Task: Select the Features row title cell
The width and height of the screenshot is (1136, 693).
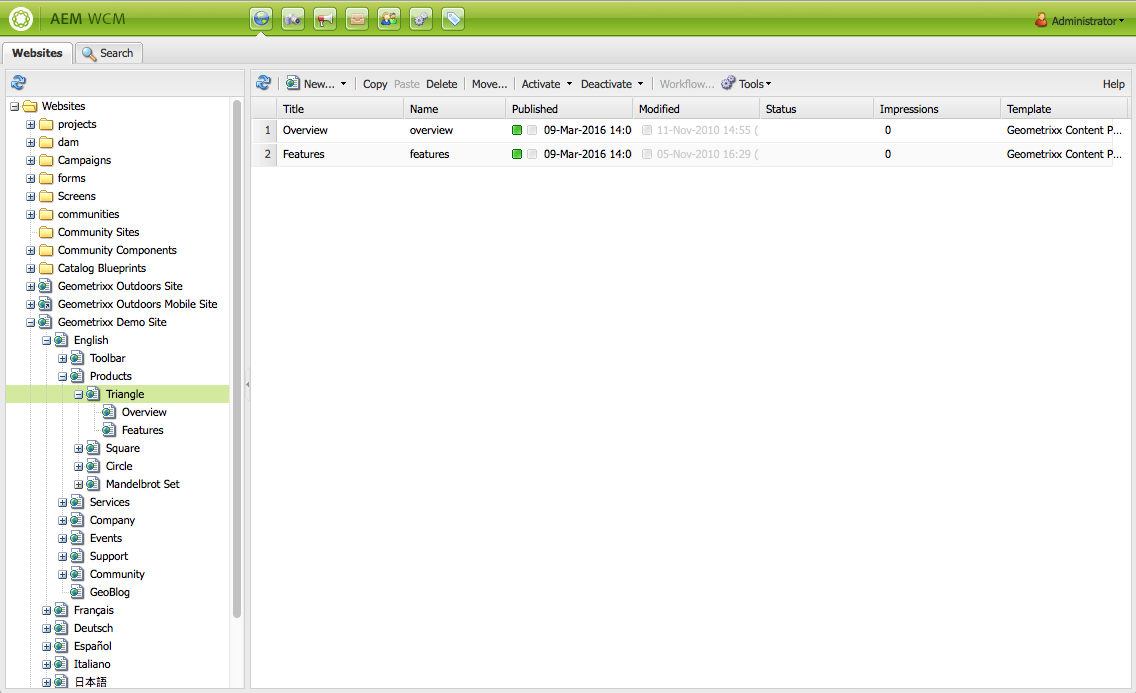Action: 340,154
